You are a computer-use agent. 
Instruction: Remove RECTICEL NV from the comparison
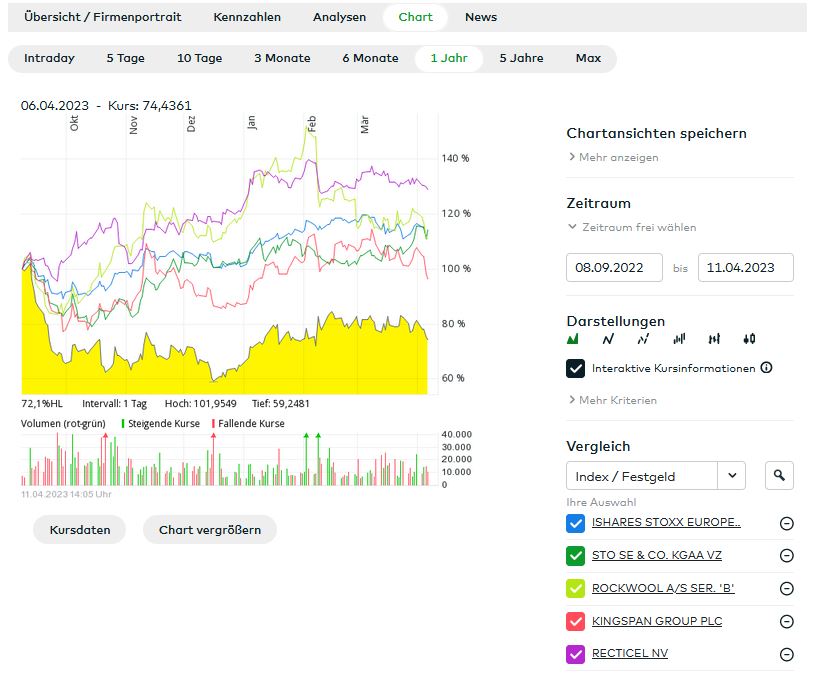coord(786,654)
